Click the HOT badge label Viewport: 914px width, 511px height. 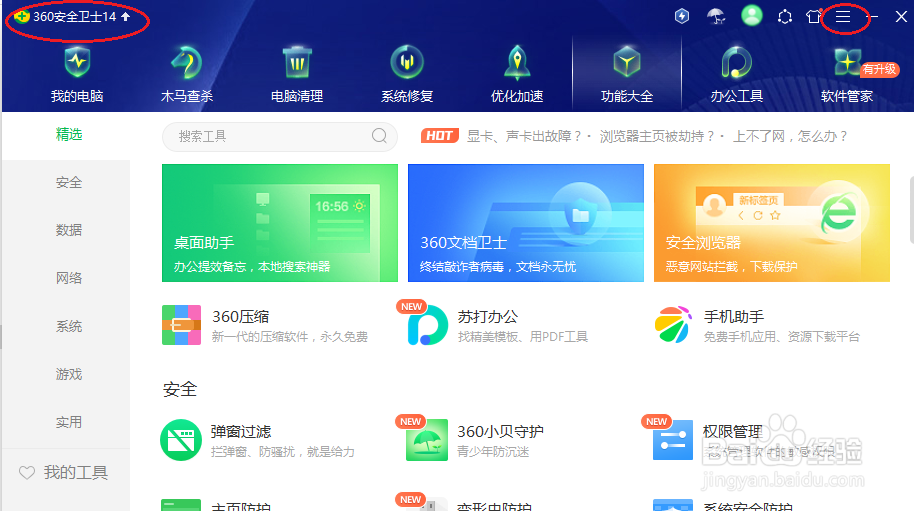click(440, 136)
